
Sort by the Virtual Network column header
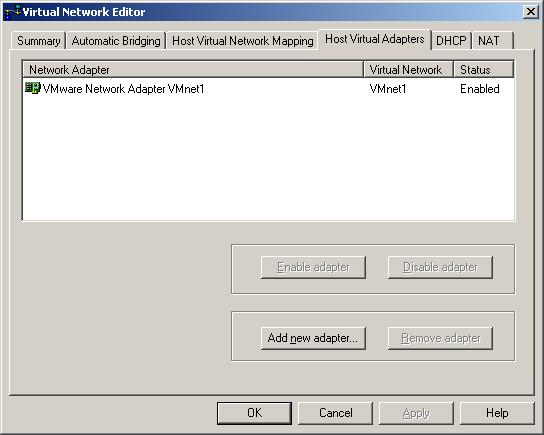[408, 69]
